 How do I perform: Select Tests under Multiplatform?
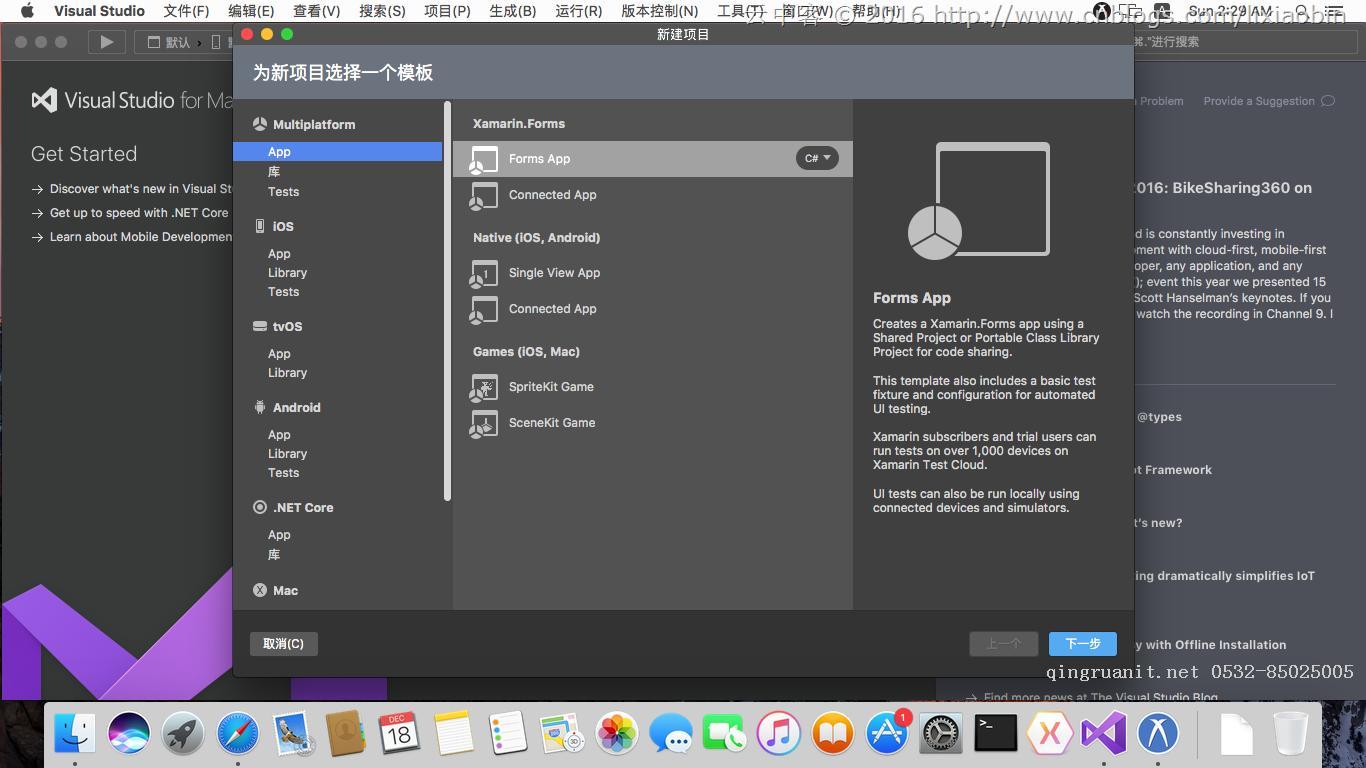pos(283,192)
